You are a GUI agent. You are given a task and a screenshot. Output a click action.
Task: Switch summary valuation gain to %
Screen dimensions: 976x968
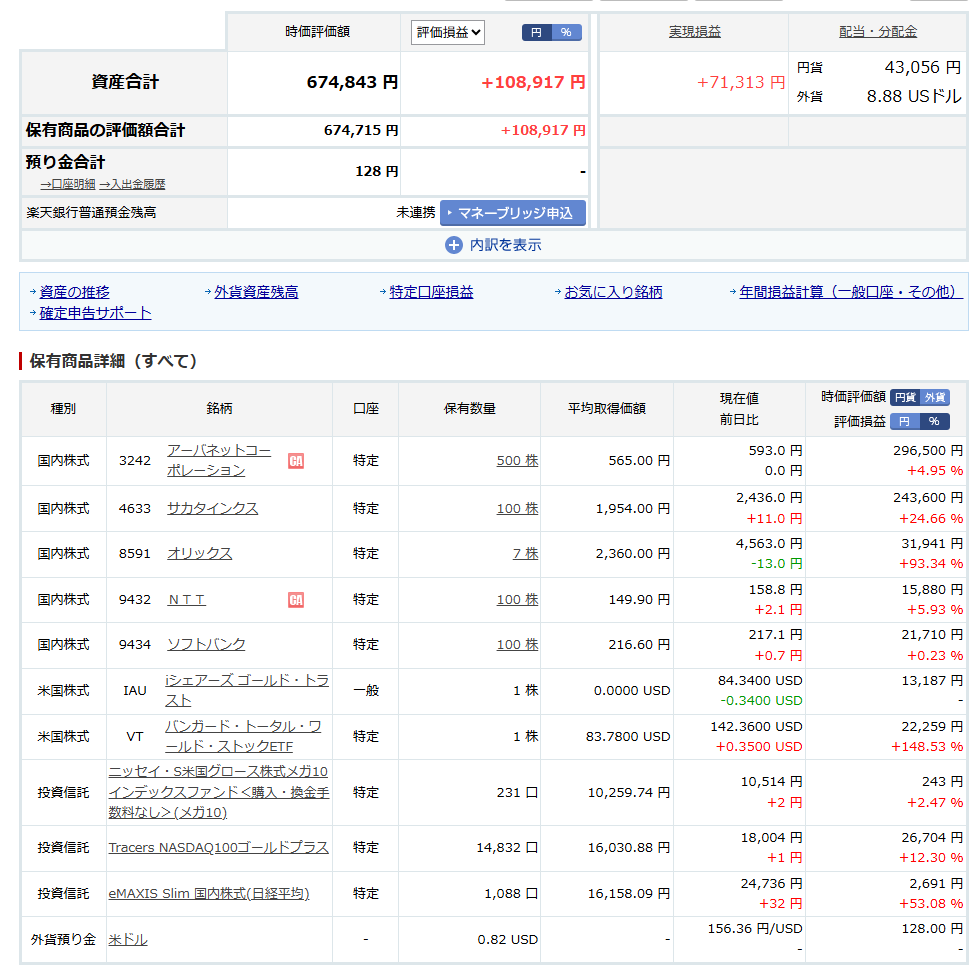pyautogui.click(x=566, y=32)
